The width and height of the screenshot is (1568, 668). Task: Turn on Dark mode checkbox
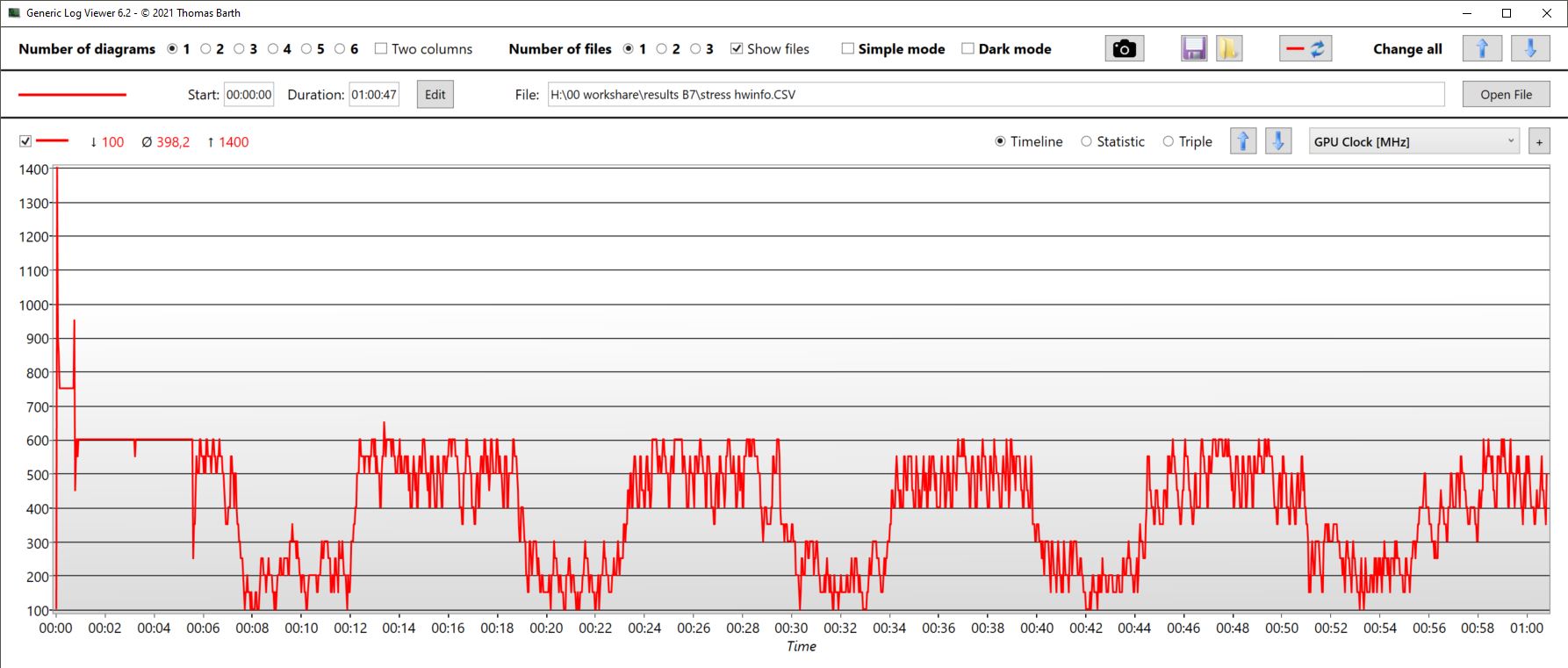[x=967, y=49]
